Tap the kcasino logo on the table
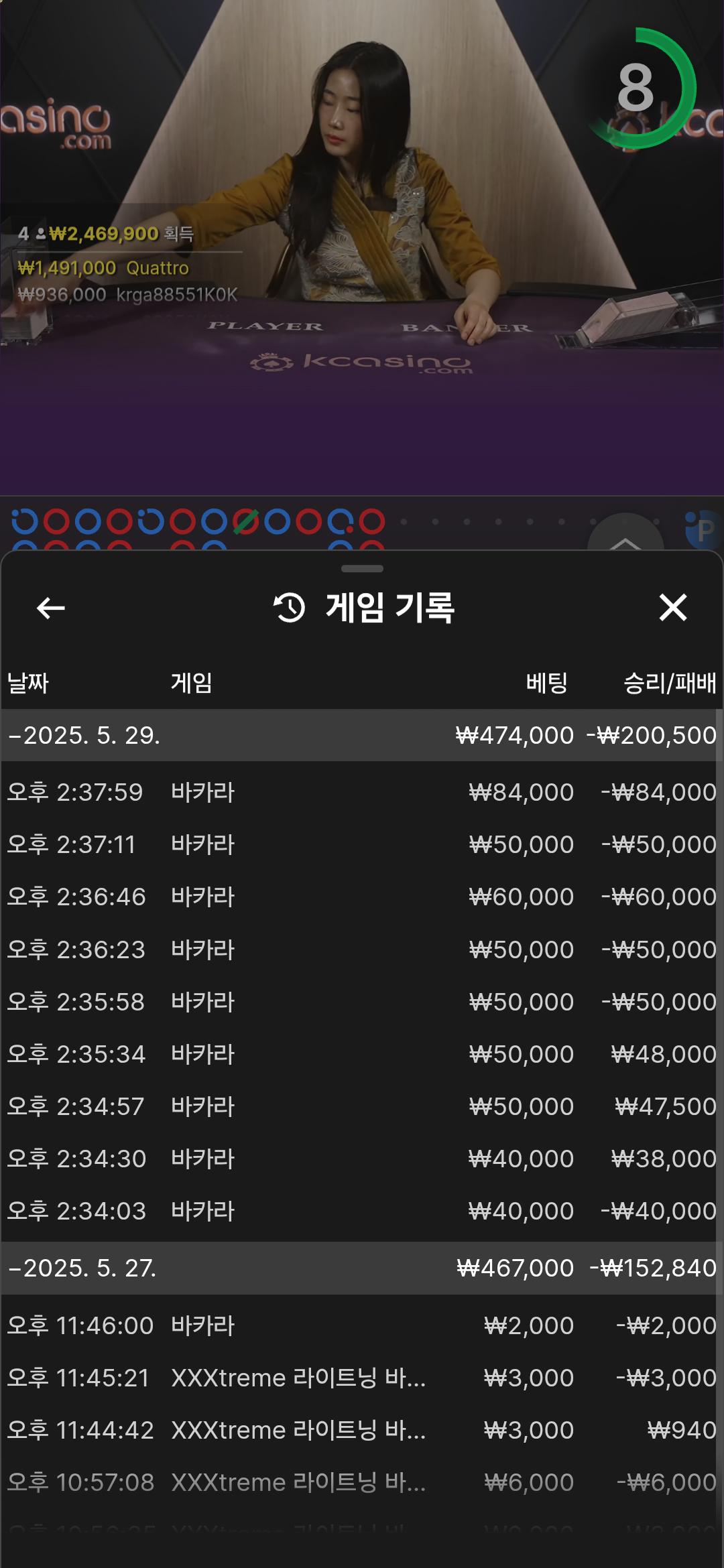724x1568 pixels. (362, 363)
